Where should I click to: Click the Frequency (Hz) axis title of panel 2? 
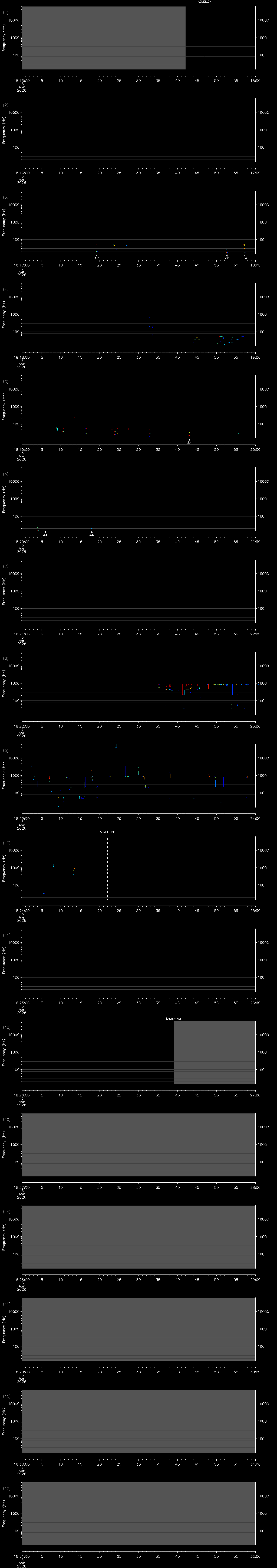5,129
